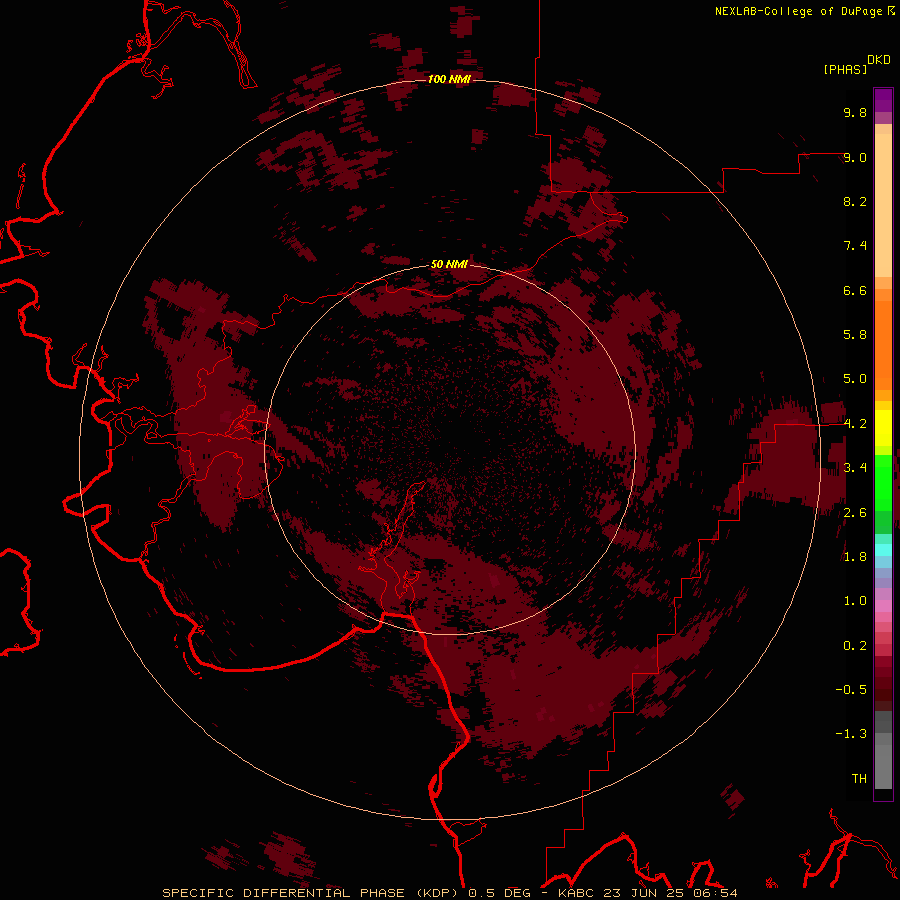Click the 1.8 scale value
Viewport: 900px width, 900px height.
[x=855, y=557]
